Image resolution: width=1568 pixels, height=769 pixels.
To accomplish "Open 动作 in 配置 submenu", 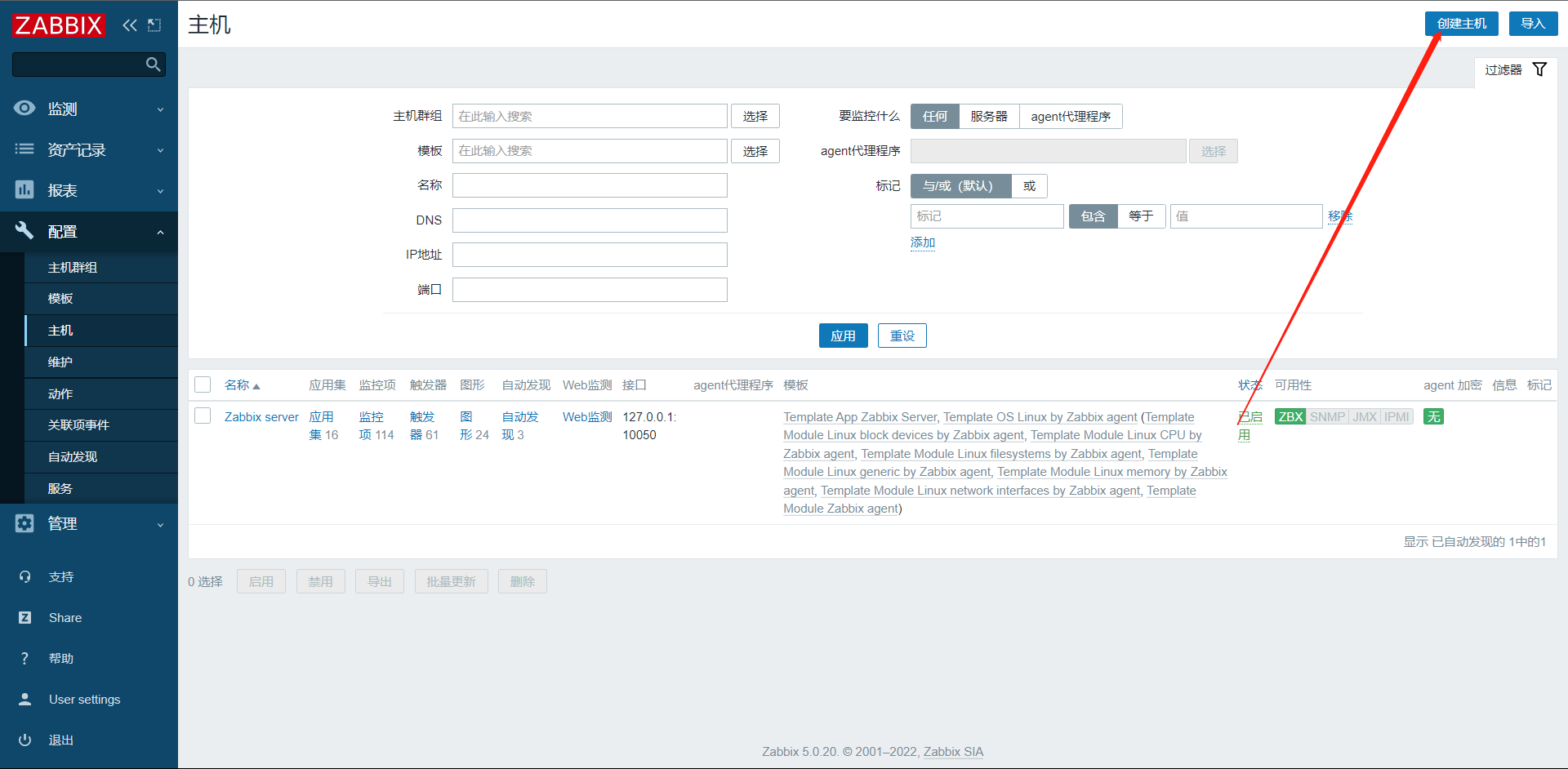I will [101, 394].
